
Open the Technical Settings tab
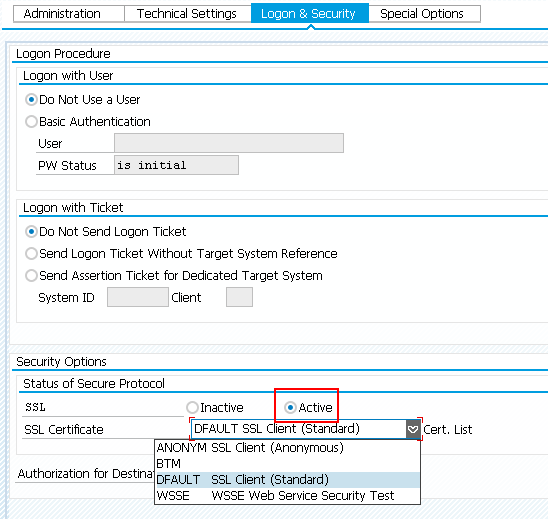187,14
